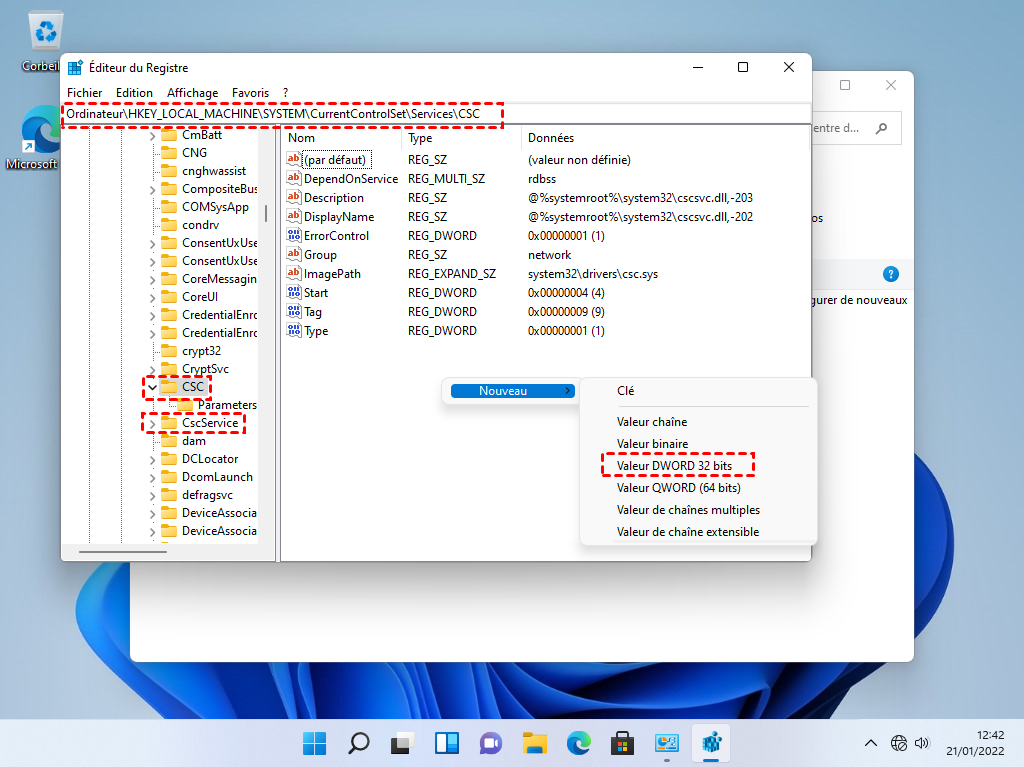Open Task View from the taskbar
Screen dimensions: 1024x767
[x=402, y=743]
